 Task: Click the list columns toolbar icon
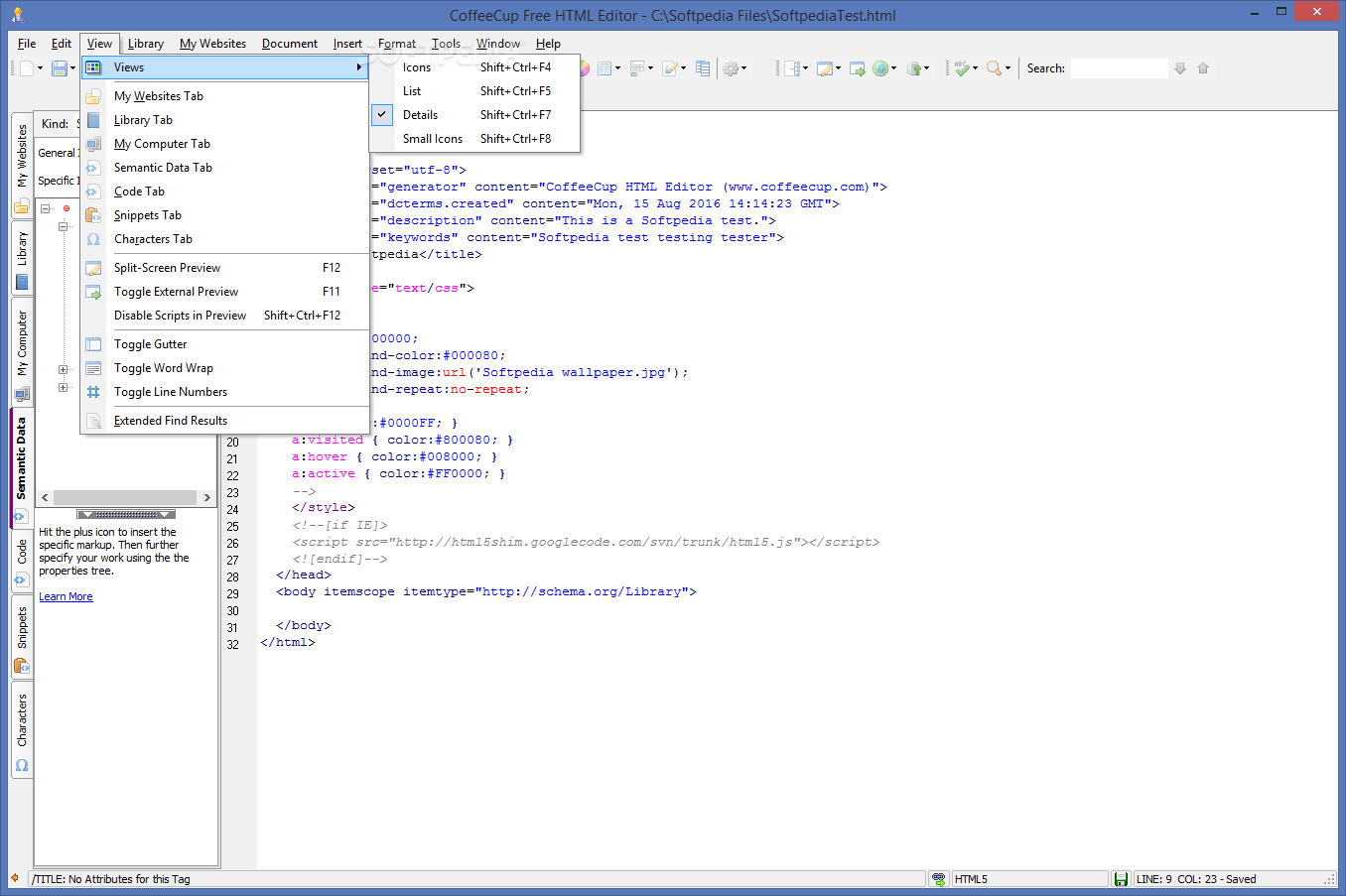click(703, 68)
